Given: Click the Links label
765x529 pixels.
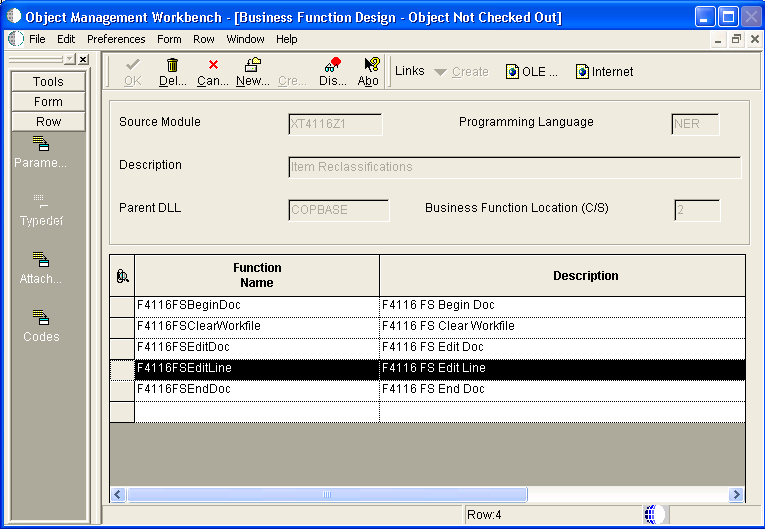Looking at the screenshot, I should 409,71.
